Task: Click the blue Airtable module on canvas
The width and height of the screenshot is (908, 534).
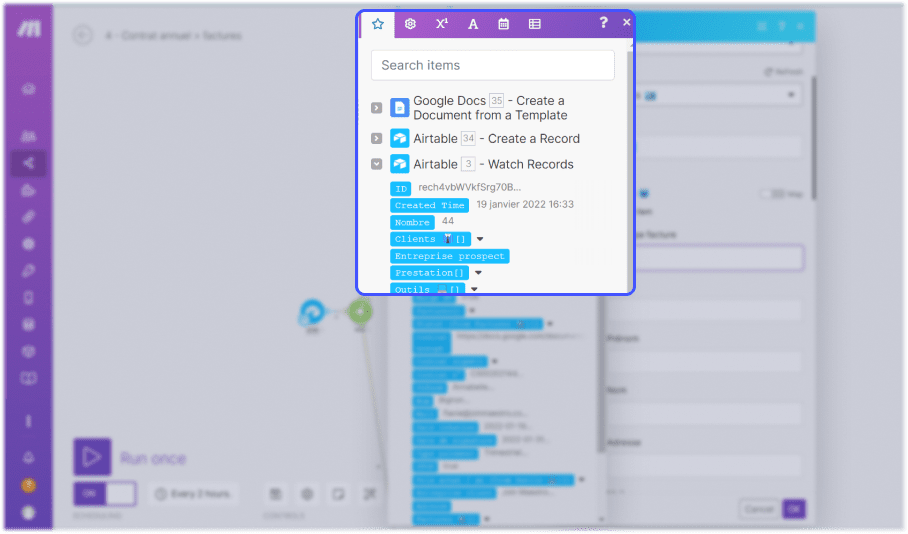Action: coord(312,313)
